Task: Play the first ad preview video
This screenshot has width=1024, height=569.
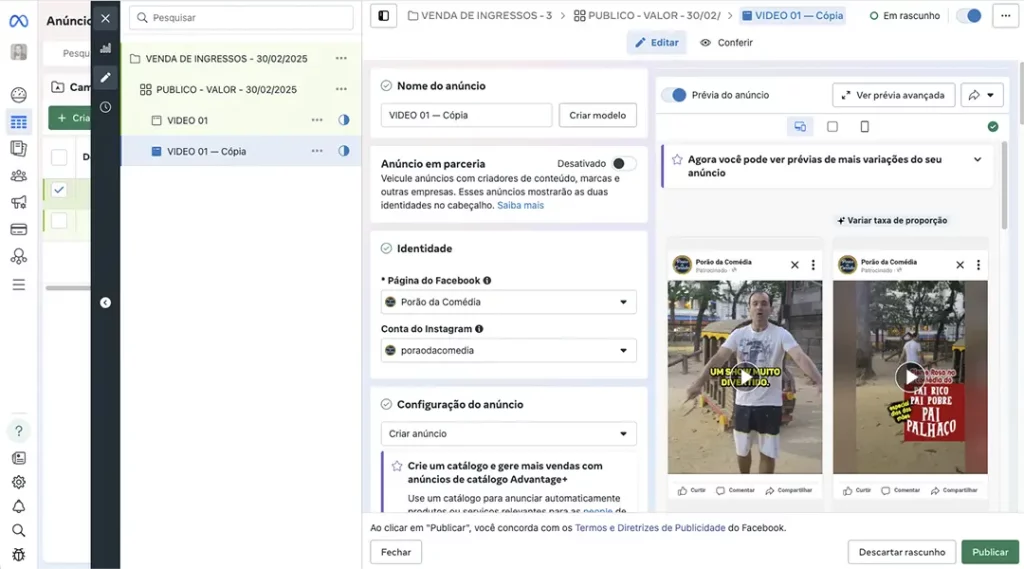Action: [744, 376]
